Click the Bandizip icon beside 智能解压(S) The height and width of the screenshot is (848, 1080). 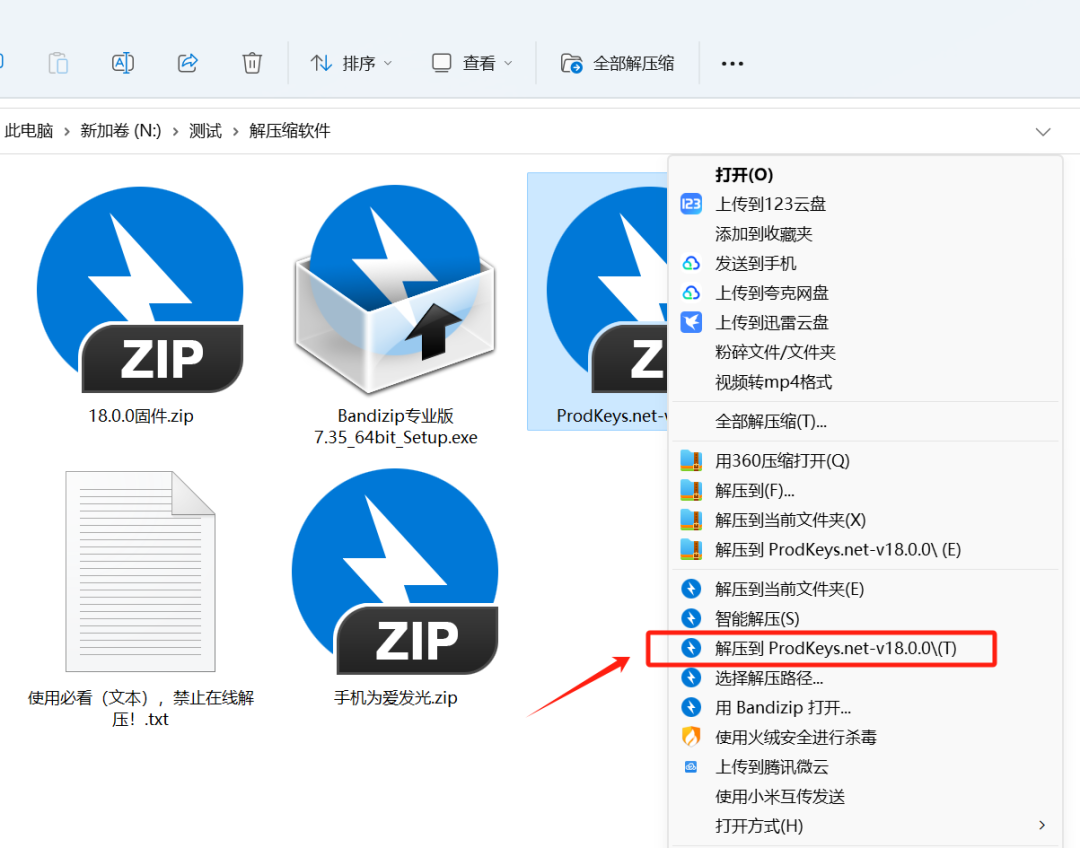click(x=691, y=619)
